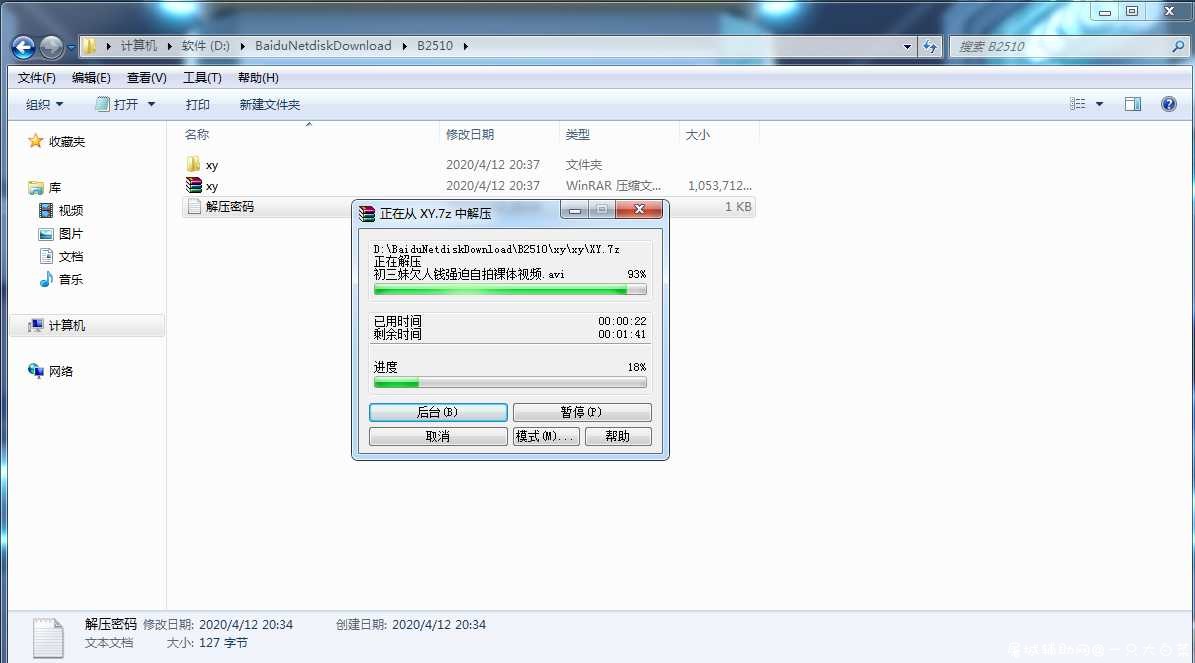
Task: Click the 1,053,712 size cell
Action: point(719,185)
